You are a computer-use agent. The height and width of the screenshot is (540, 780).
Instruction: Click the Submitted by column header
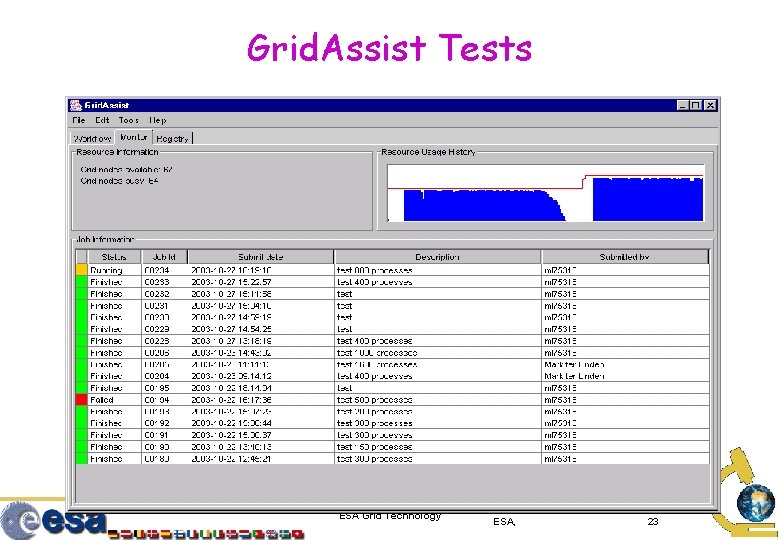625,257
